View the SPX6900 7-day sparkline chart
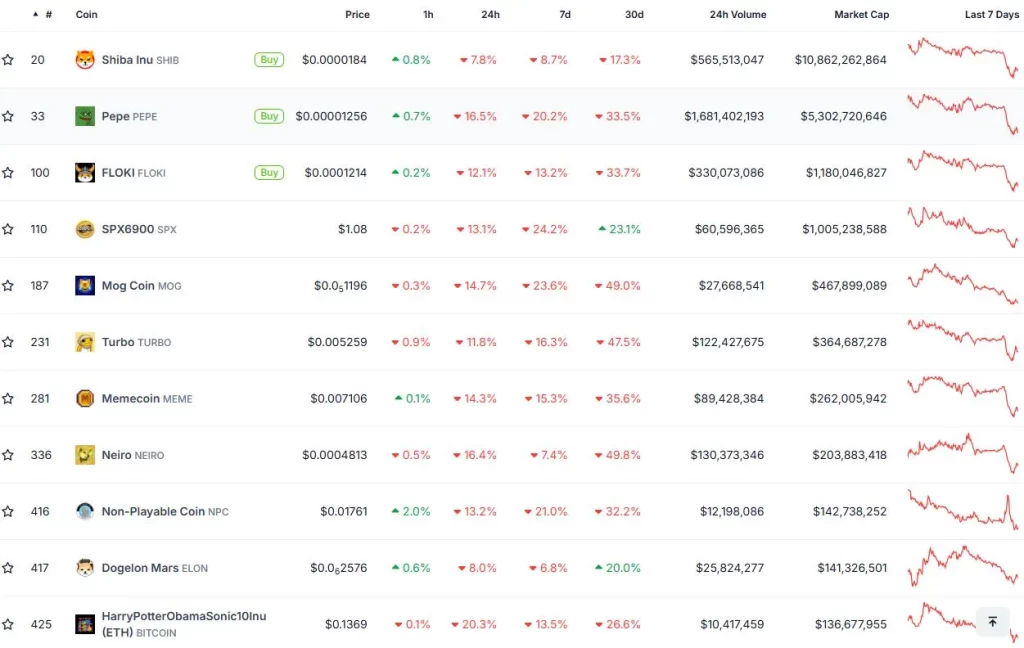The image size is (1024, 648). pos(963,227)
